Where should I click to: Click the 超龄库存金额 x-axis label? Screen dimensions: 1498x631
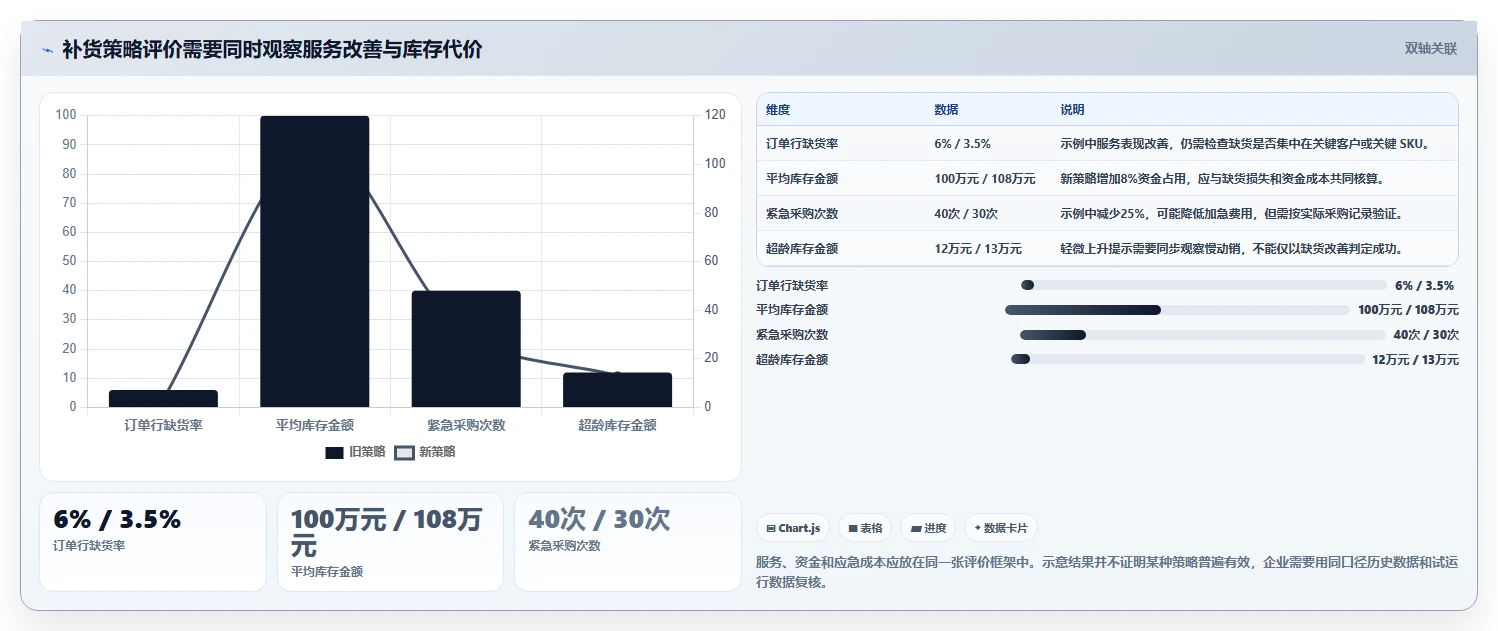(x=617, y=425)
